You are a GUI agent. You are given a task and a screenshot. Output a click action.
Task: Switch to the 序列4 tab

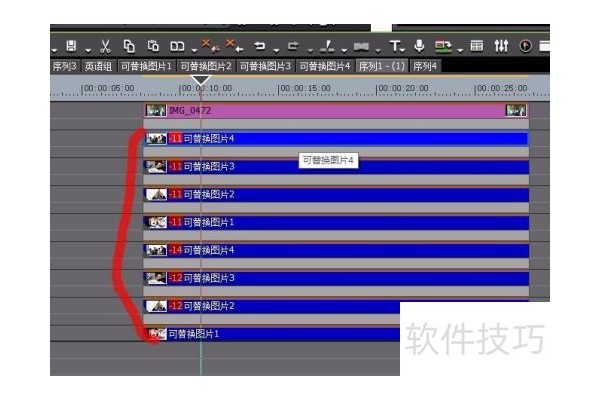[425, 66]
